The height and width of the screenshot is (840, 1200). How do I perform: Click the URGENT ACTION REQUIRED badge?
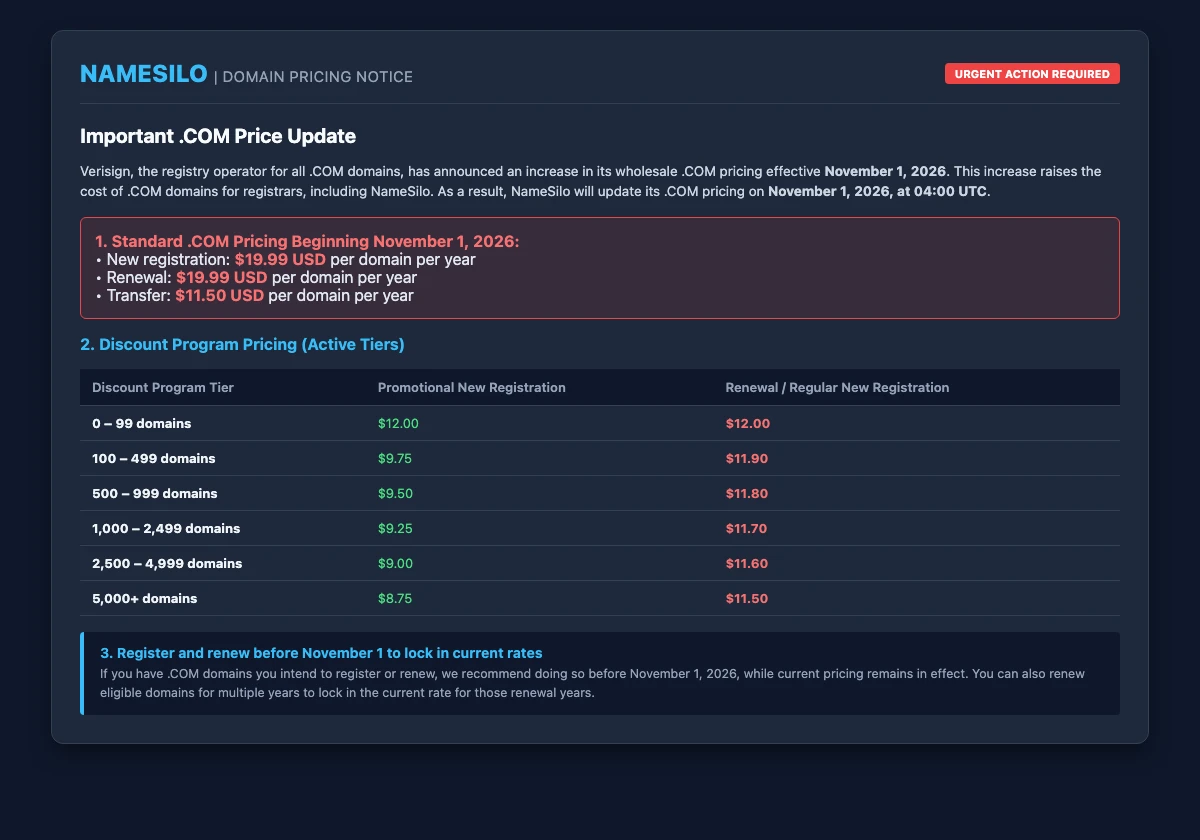tap(1032, 74)
